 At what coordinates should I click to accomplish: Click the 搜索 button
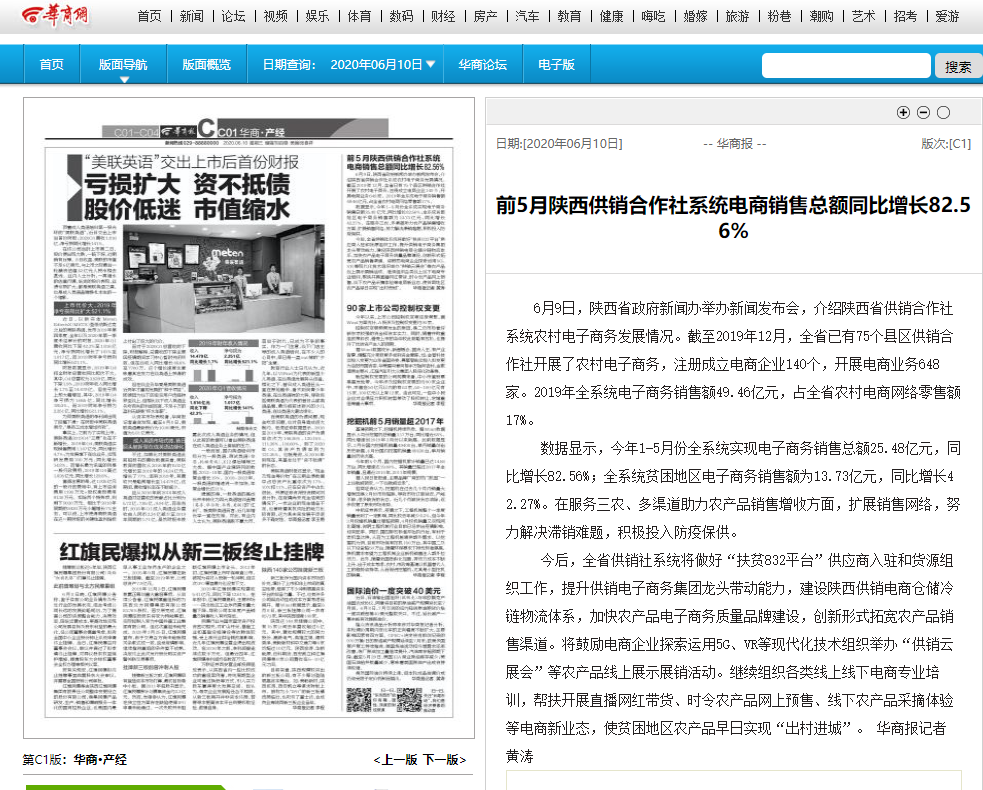pos(958,66)
